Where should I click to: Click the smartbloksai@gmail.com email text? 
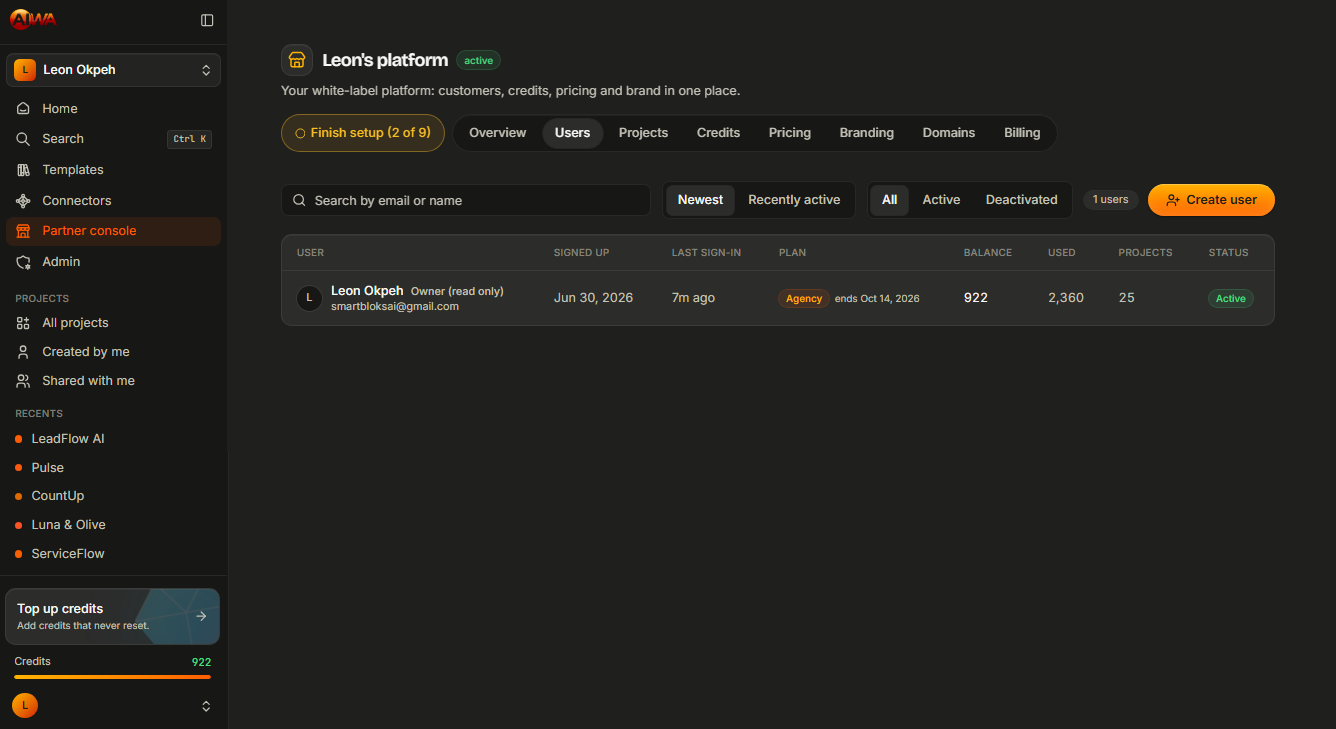pyautogui.click(x=395, y=307)
